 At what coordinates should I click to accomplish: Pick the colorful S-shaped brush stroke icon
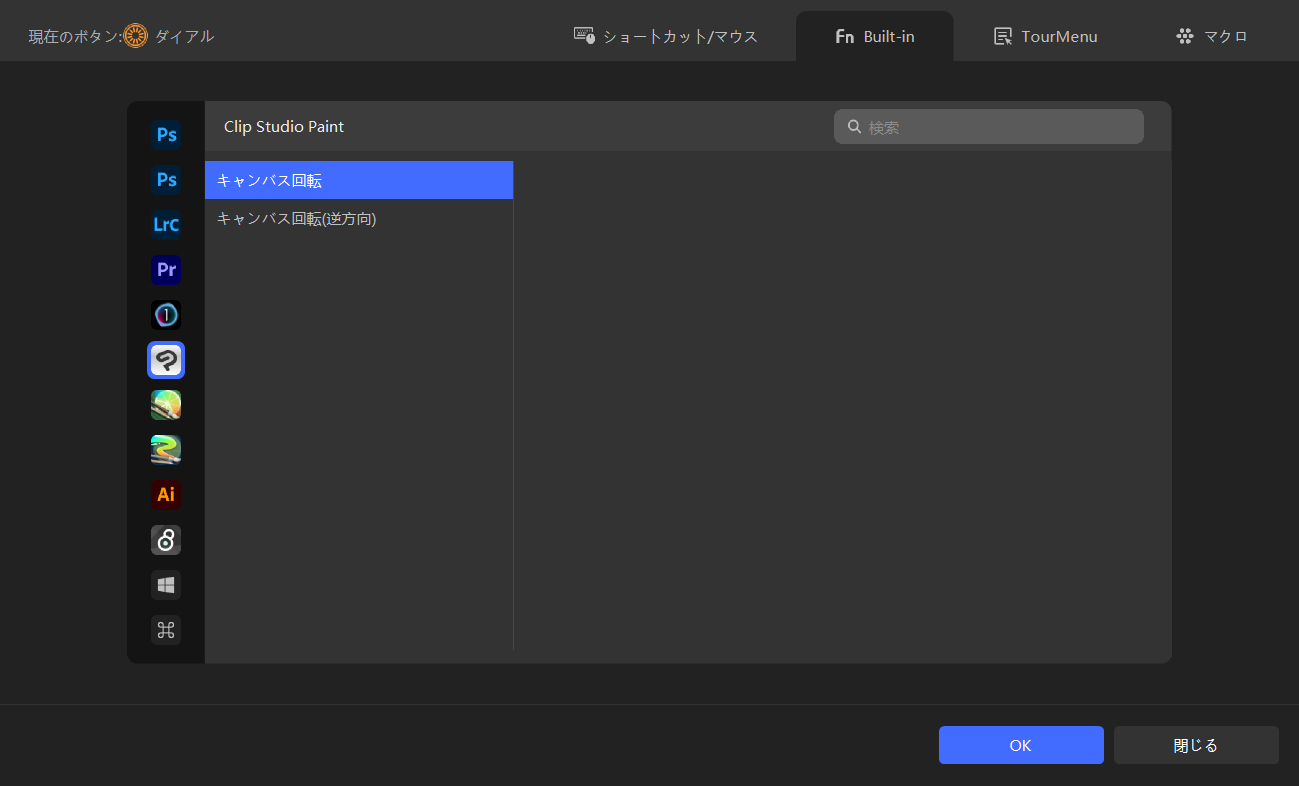click(x=166, y=450)
